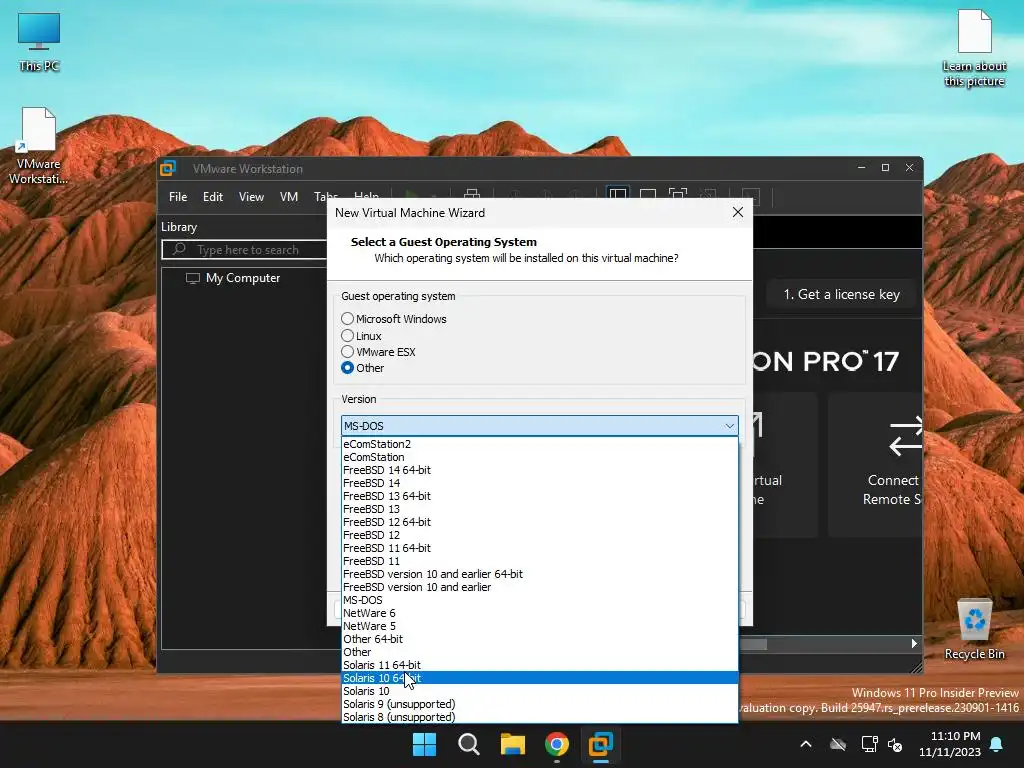
Task: Pick the highlighted Solaris 10 64-bit
Action: click(539, 678)
